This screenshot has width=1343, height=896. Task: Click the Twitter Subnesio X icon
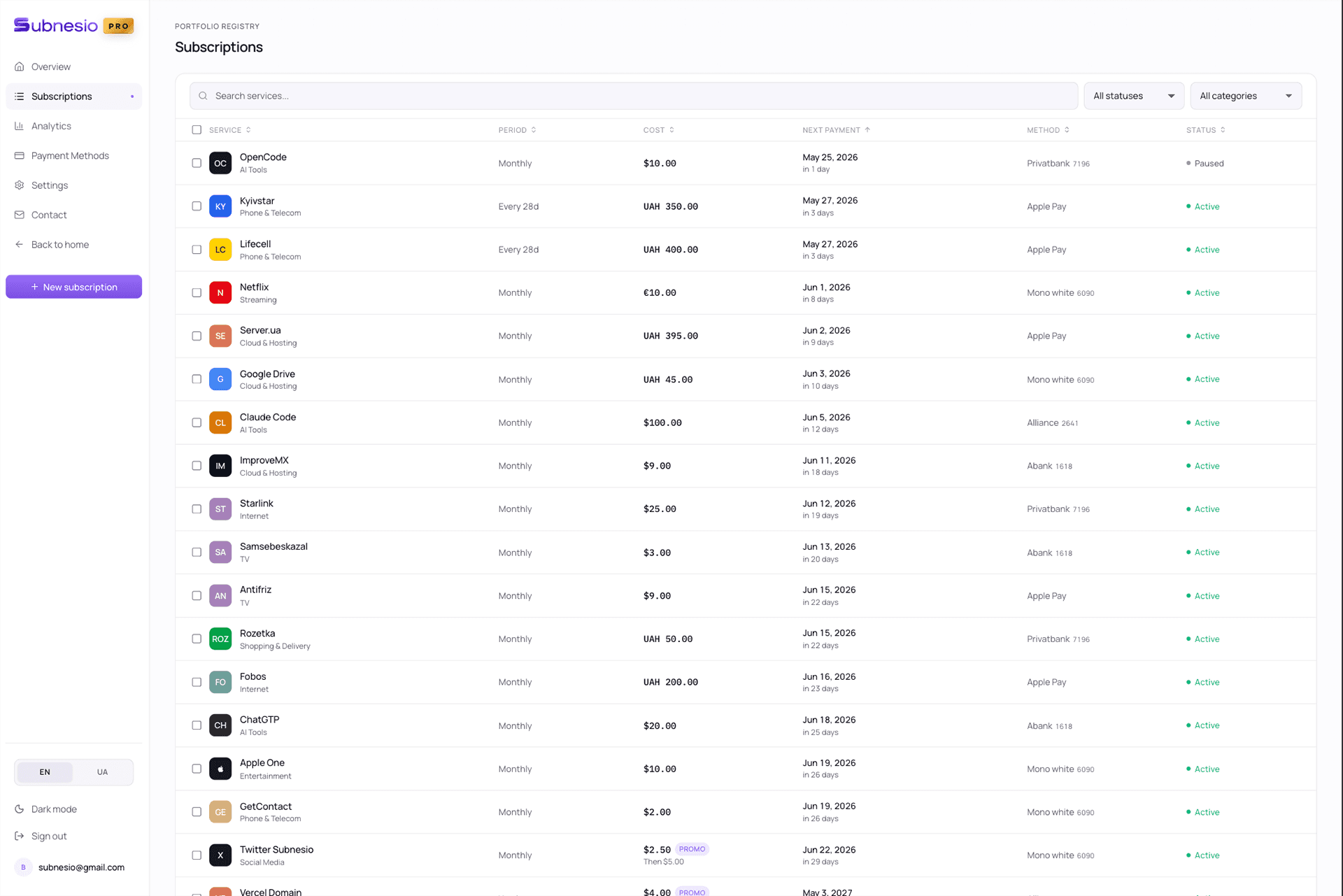tap(220, 855)
